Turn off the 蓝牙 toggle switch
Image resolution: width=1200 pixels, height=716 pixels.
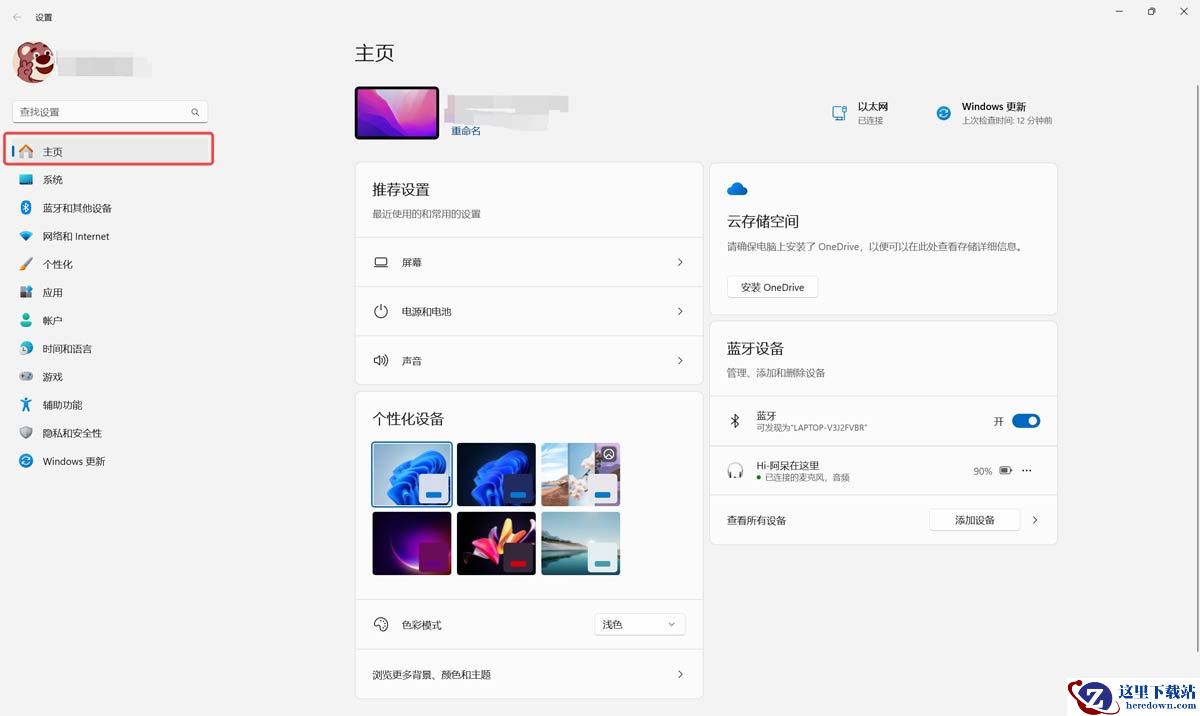(x=1026, y=421)
